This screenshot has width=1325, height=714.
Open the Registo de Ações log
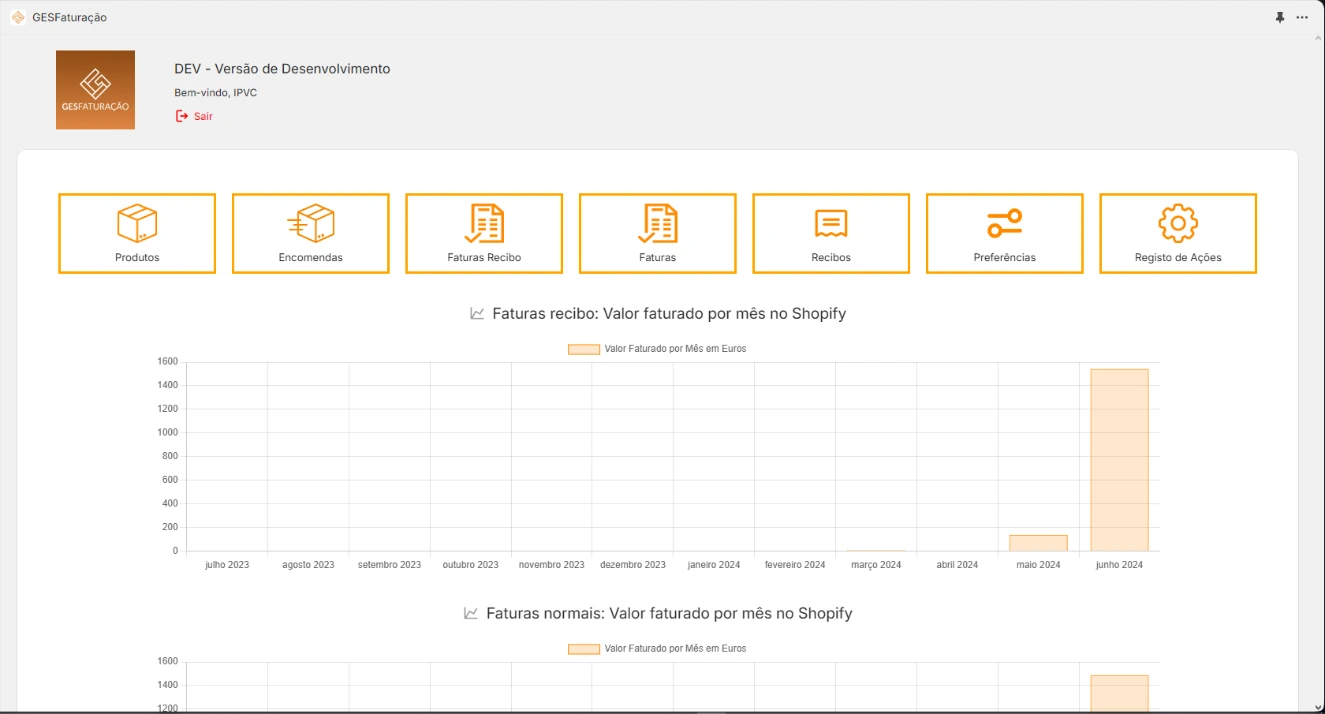tap(1177, 233)
